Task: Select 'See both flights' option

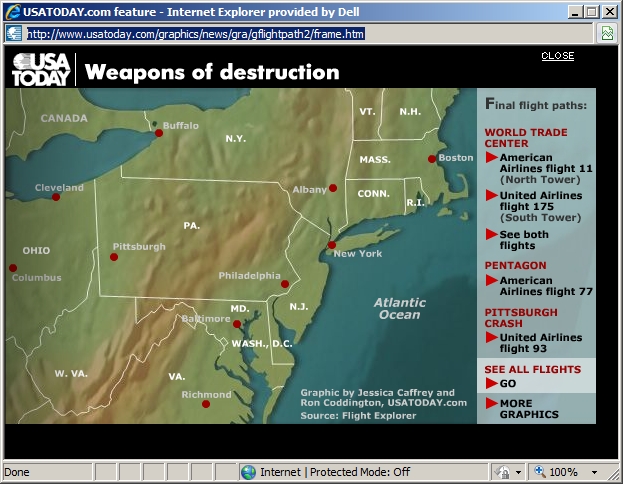Action: [524, 240]
